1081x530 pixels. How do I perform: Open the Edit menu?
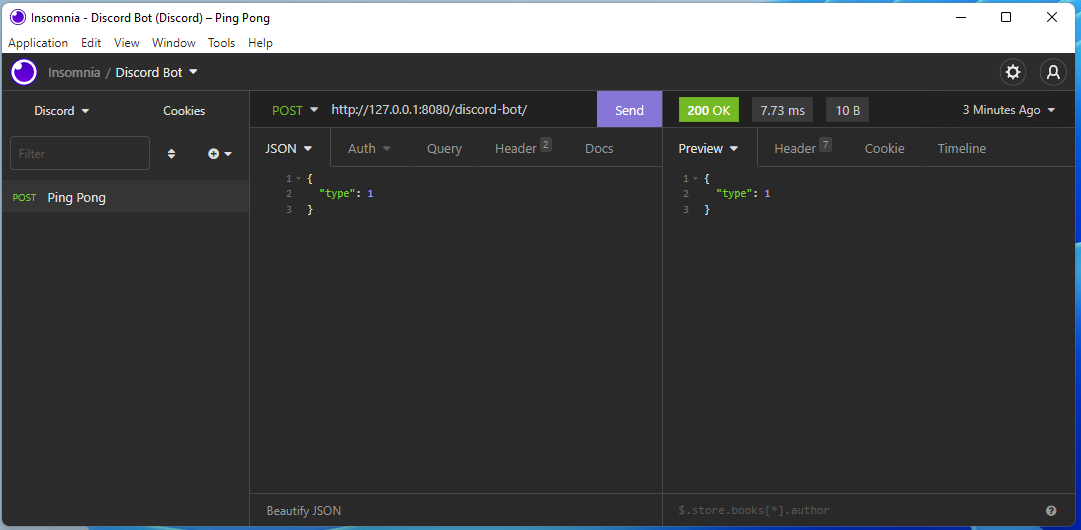91,43
